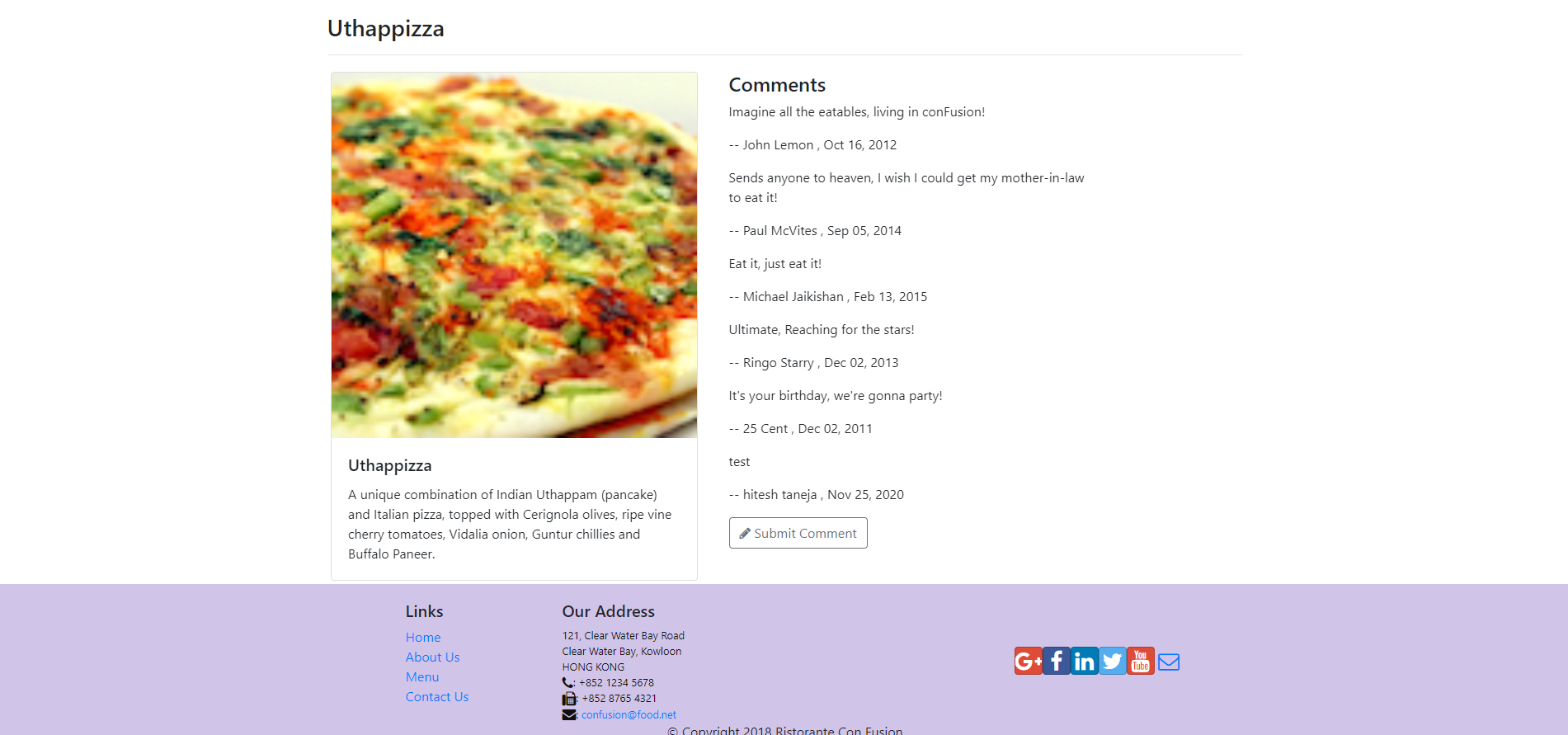The image size is (1568, 735).
Task: Click the Uthappizza dish photo
Action: 514,255
